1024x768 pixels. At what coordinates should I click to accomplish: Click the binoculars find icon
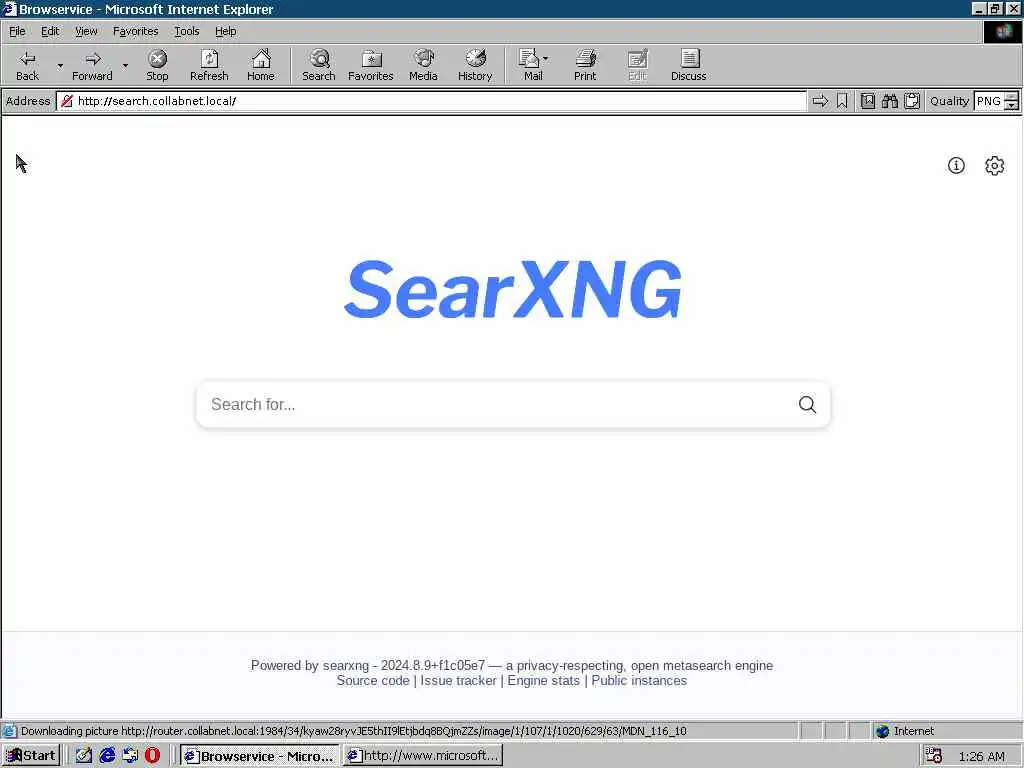click(x=889, y=101)
